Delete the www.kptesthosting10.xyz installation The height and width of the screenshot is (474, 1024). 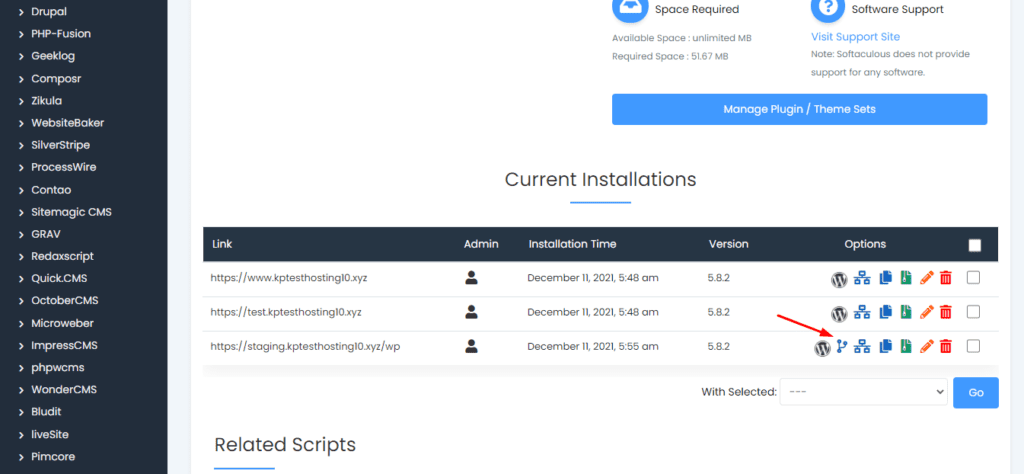coord(946,278)
